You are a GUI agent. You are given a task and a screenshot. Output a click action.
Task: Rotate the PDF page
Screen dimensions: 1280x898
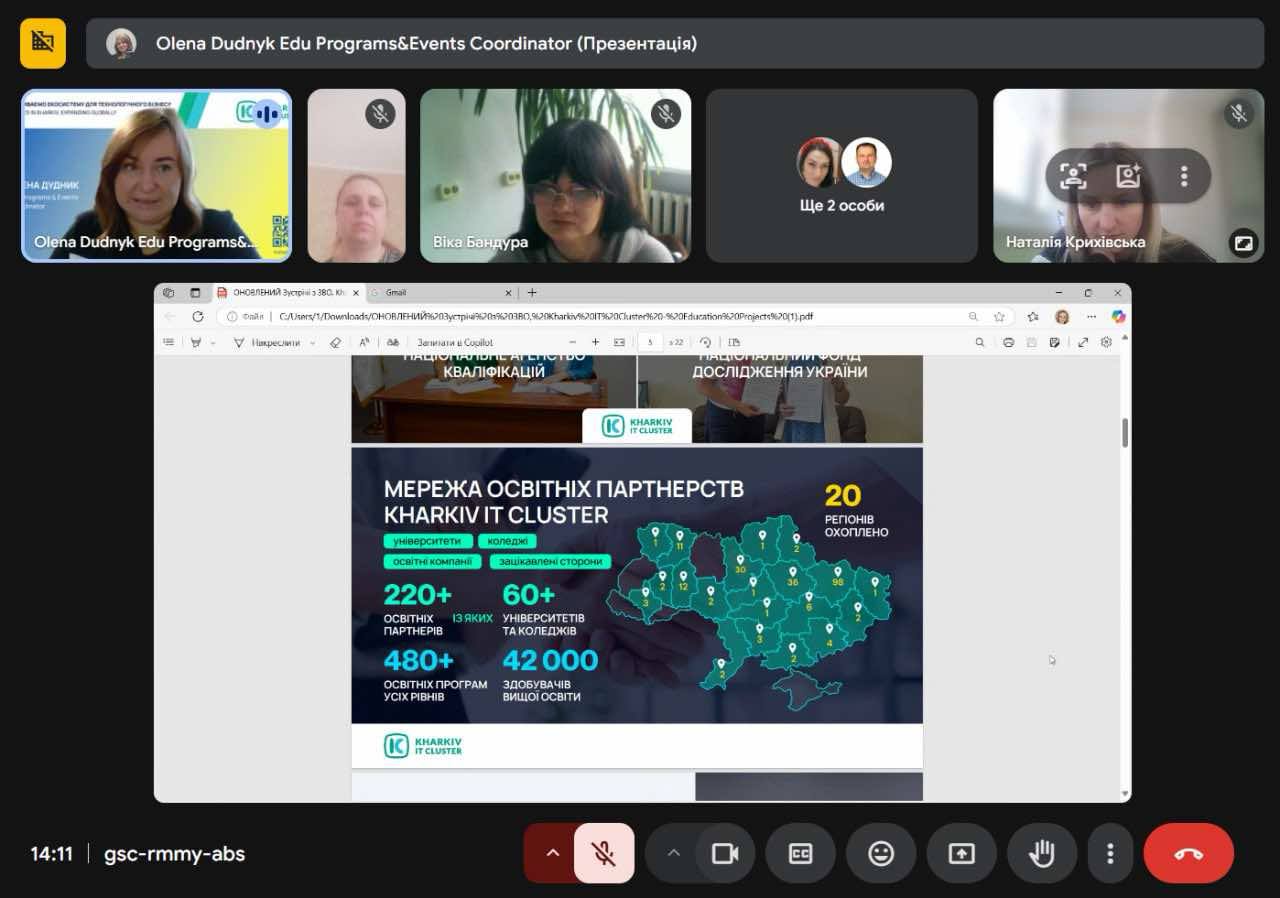click(705, 342)
